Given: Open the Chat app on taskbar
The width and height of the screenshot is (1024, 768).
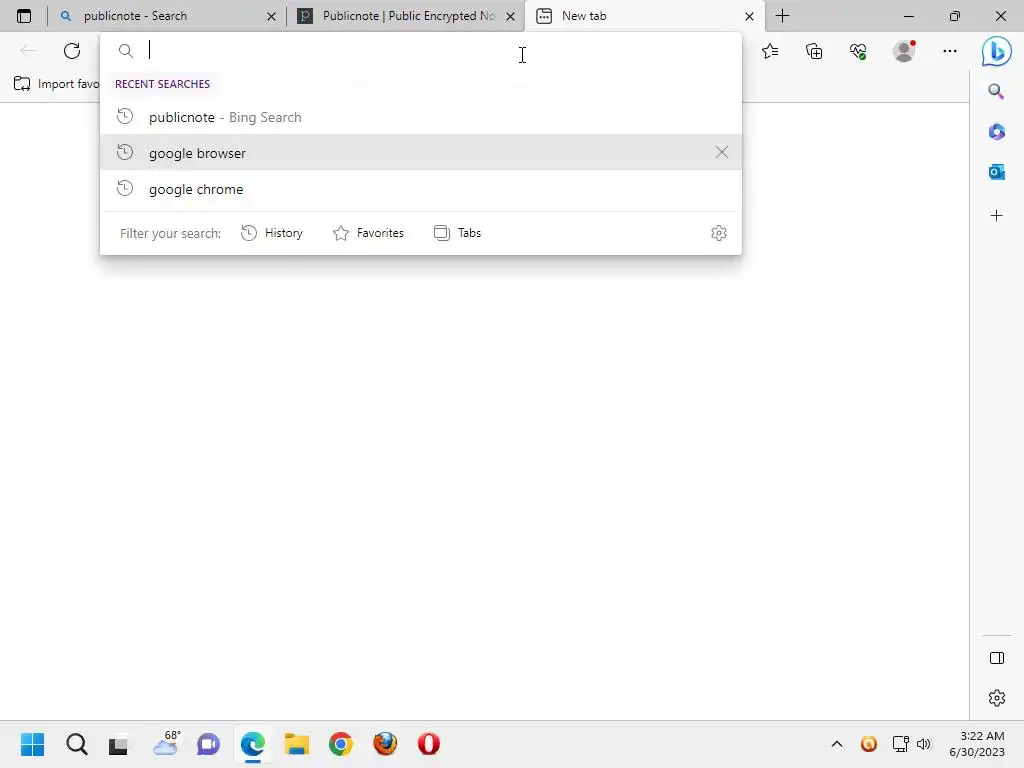Looking at the screenshot, I should [208, 744].
